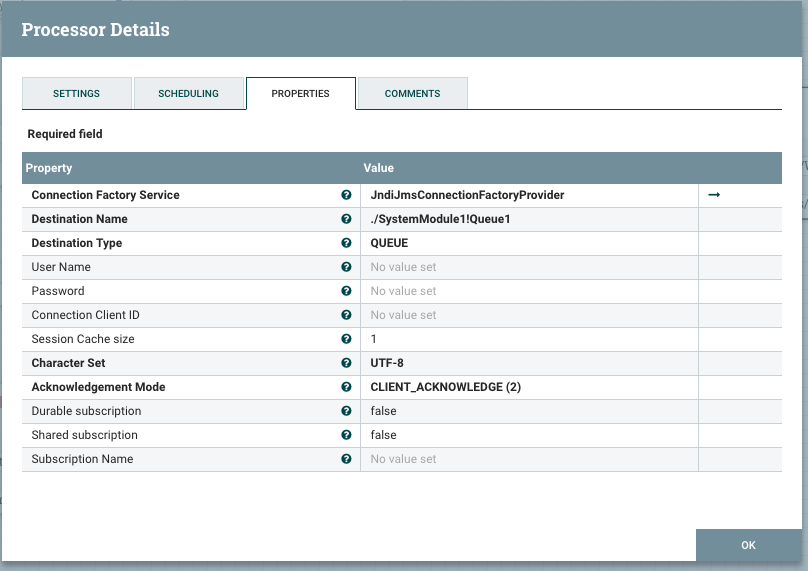Image resolution: width=808 pixels, height=571 pixels.
Task: Click help icon for Subscription Name
Action: point(346,459)
